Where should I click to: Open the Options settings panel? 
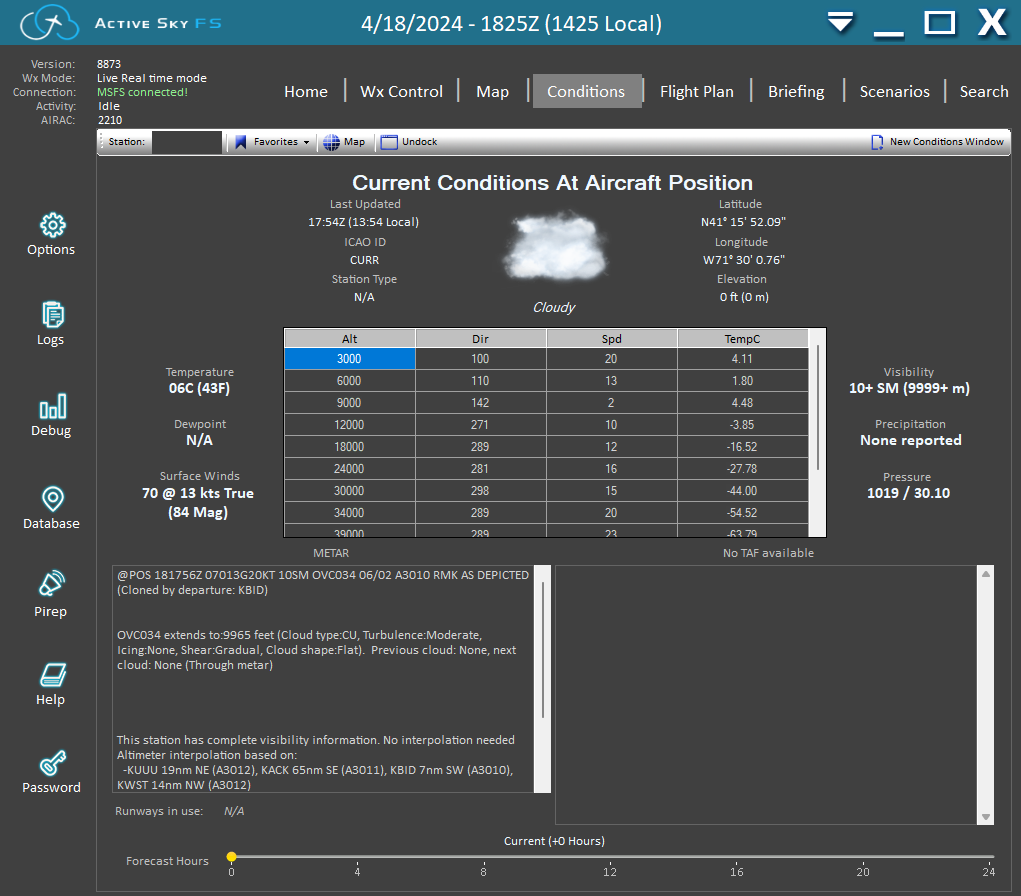(50, 235)
